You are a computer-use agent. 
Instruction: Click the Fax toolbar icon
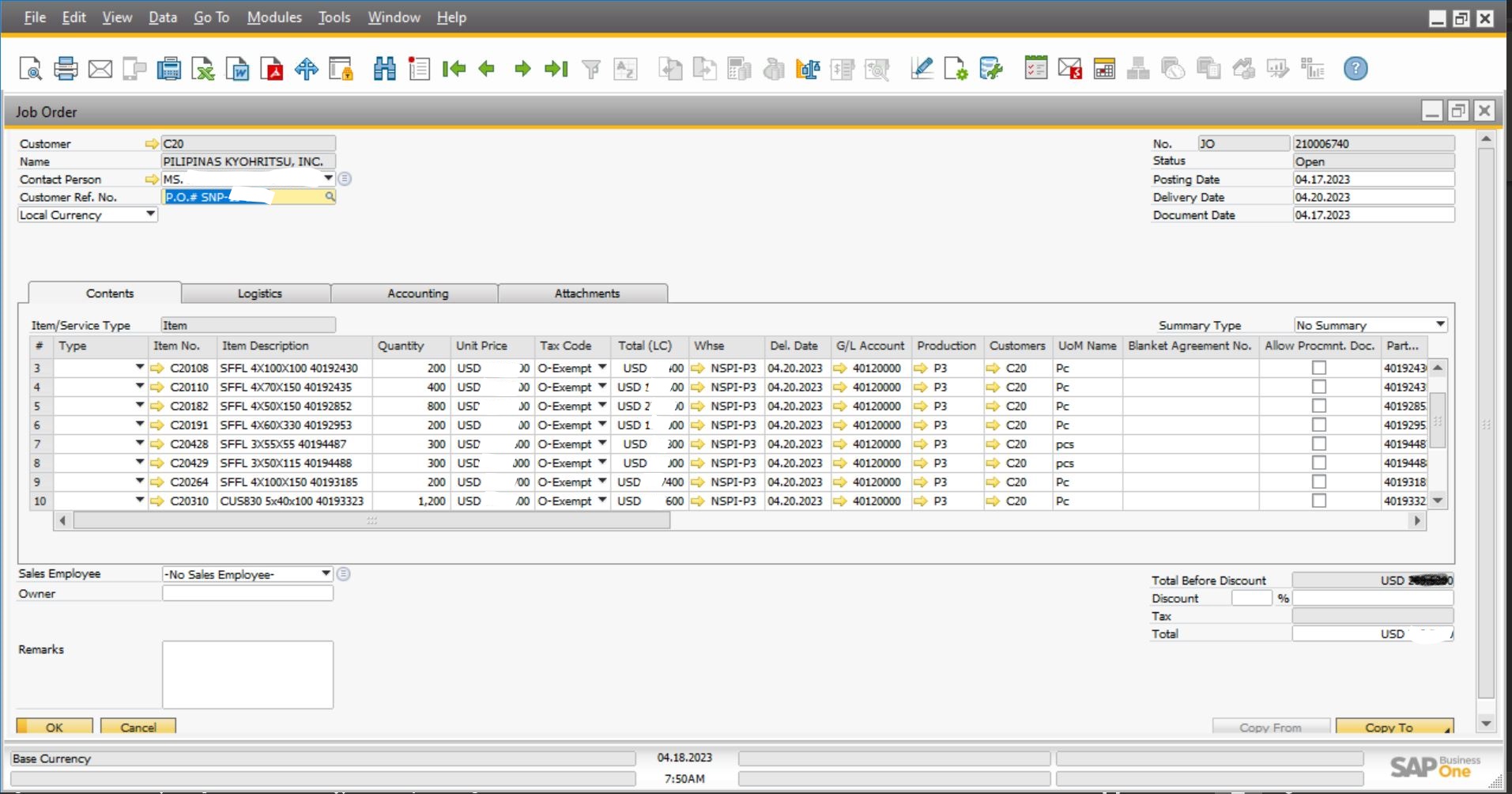point(168,69)
